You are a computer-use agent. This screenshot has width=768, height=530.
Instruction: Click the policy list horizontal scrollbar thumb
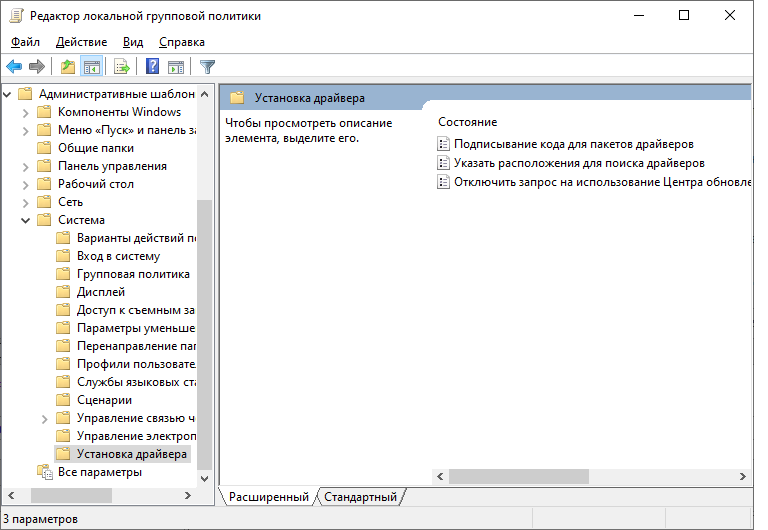click(519, 476)
